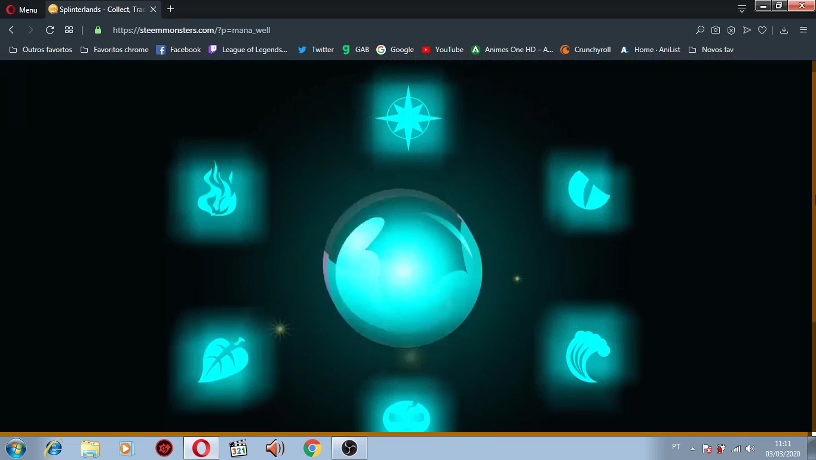Image resolution: width=816 pixels, height=460 pixels.
Task: Open the tray volume control
Action: pos(750,448)
